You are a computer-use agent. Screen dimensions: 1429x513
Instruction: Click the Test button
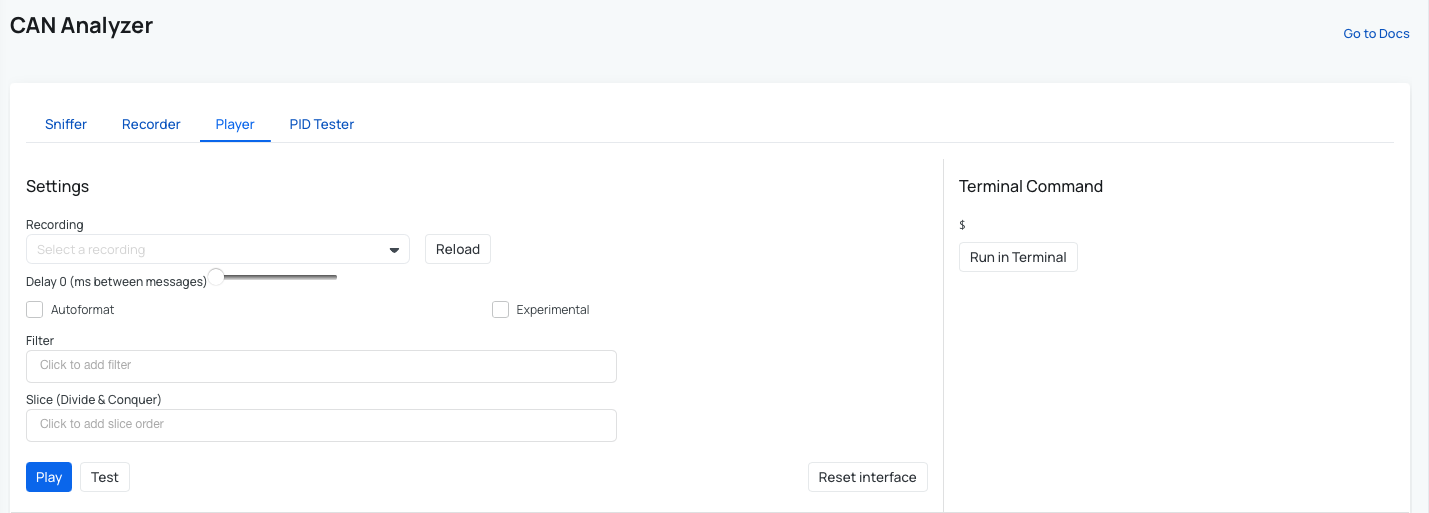(105, 477)
